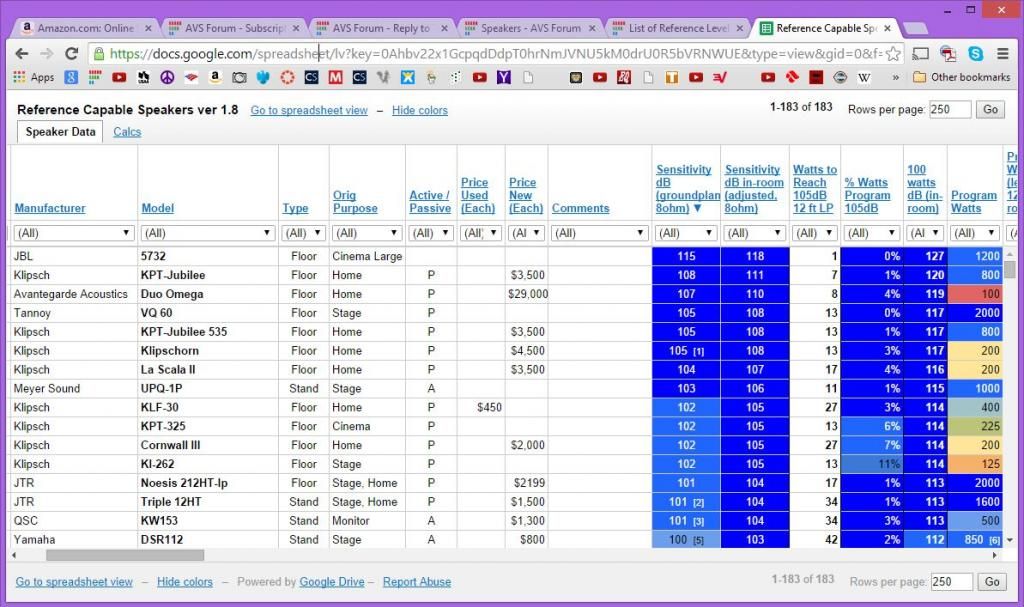1024x607 pixels.
Task: Click the Google Drive link in the footer
Action: coord(332,582)
